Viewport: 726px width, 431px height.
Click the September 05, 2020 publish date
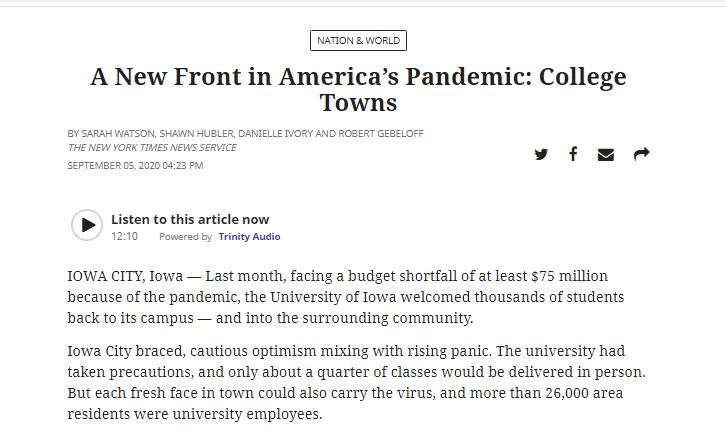tap(135, 166)
